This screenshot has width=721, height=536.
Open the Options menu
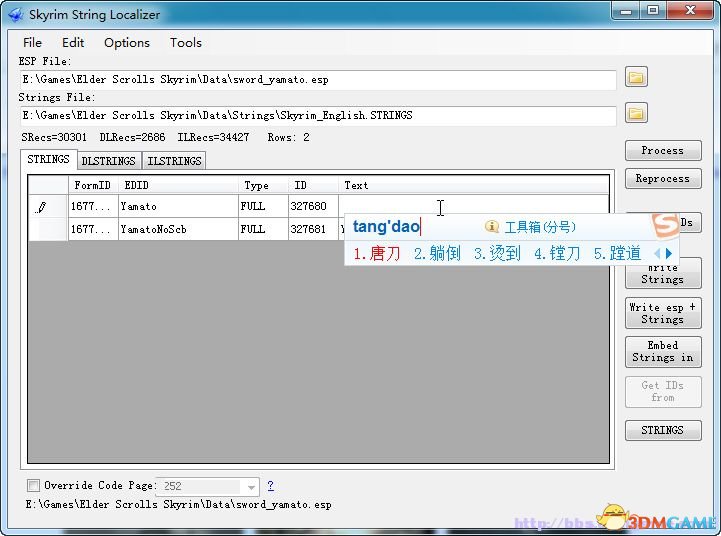tap(126, 43)
